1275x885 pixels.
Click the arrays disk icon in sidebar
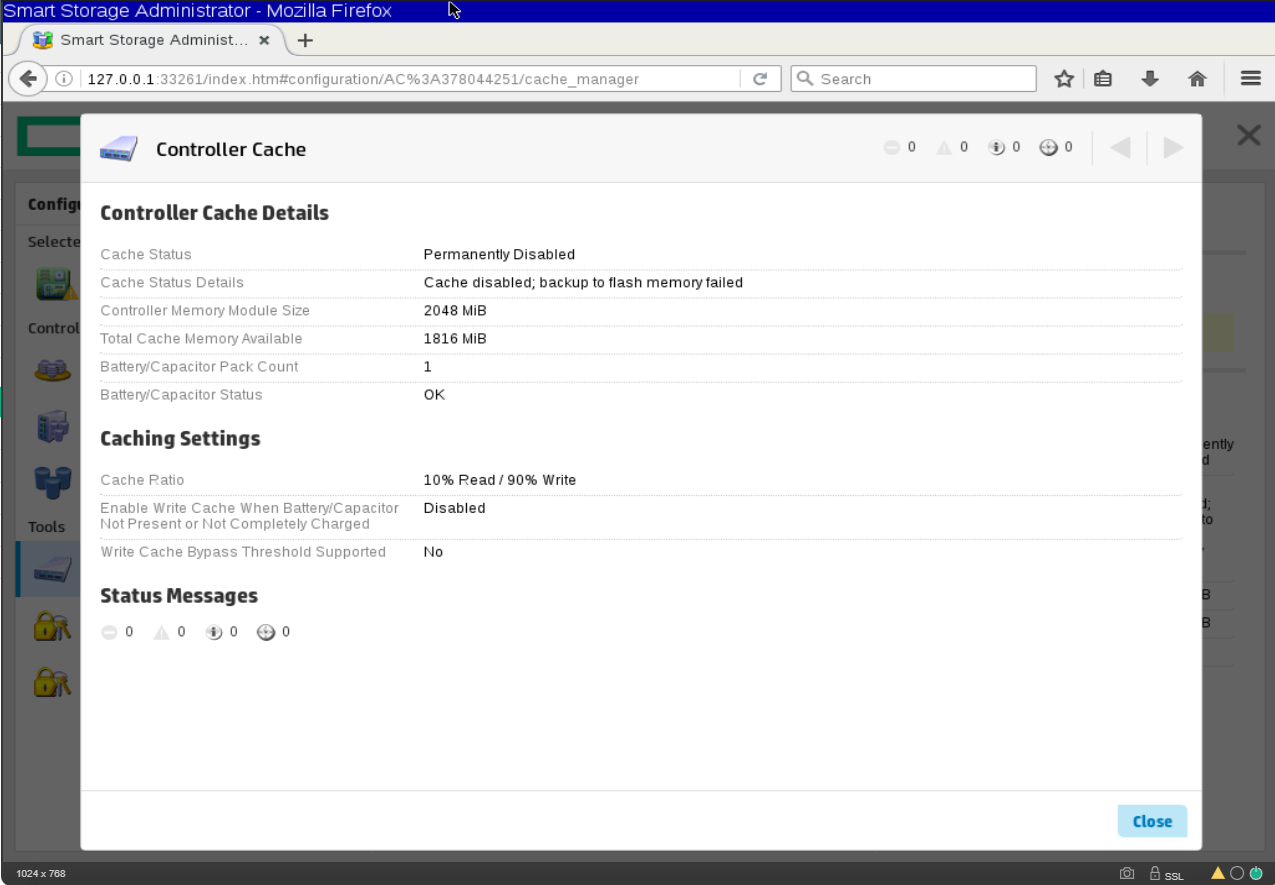pos(52,370)
